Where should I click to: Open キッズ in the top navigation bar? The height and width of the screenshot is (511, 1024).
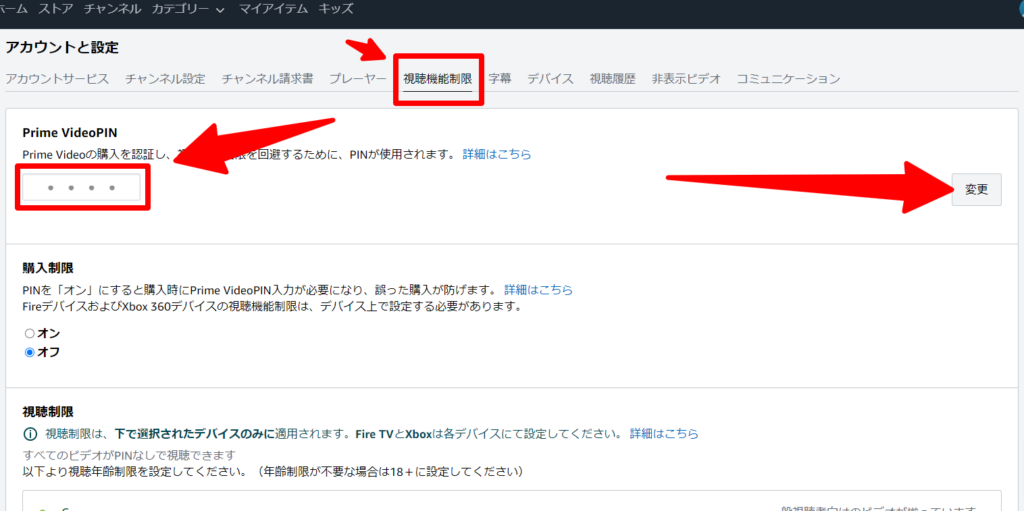(x=335, y=9)
